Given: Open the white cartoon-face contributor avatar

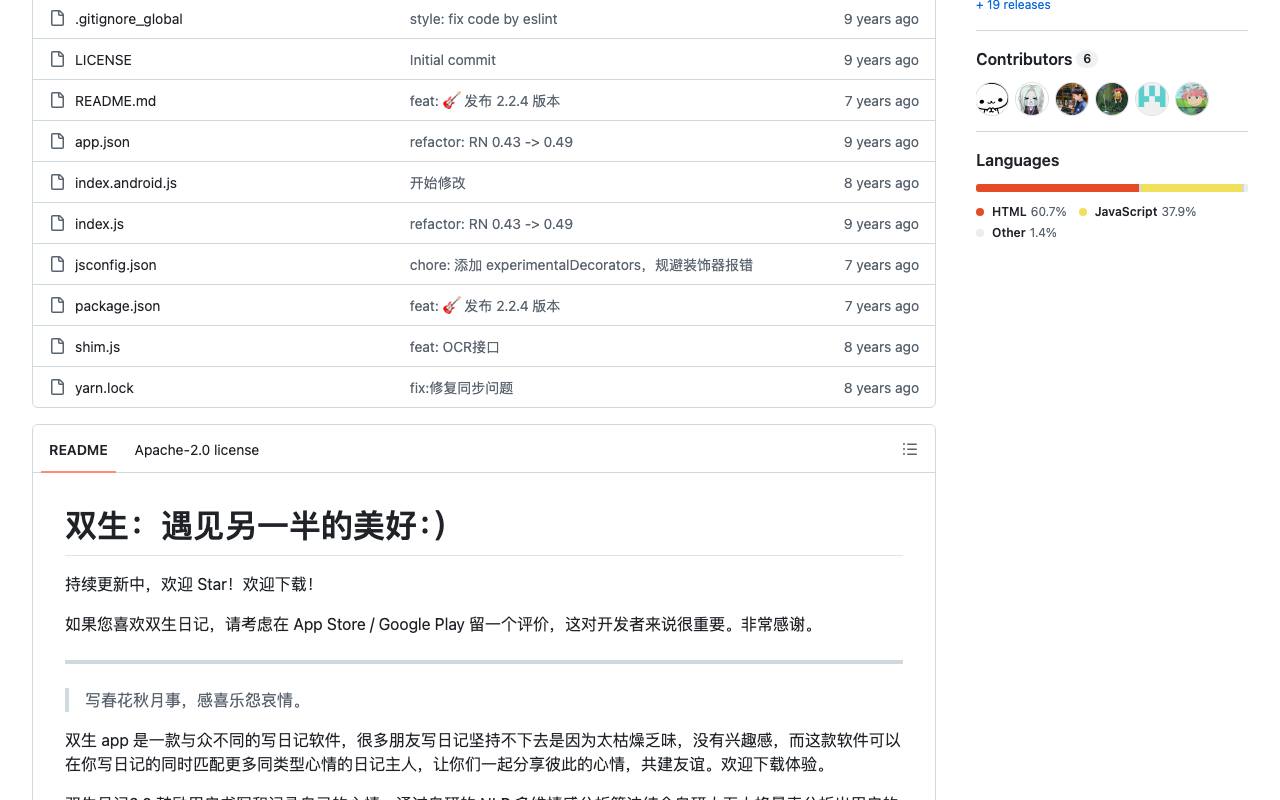Looking at the screenshot, I should 992,99.
